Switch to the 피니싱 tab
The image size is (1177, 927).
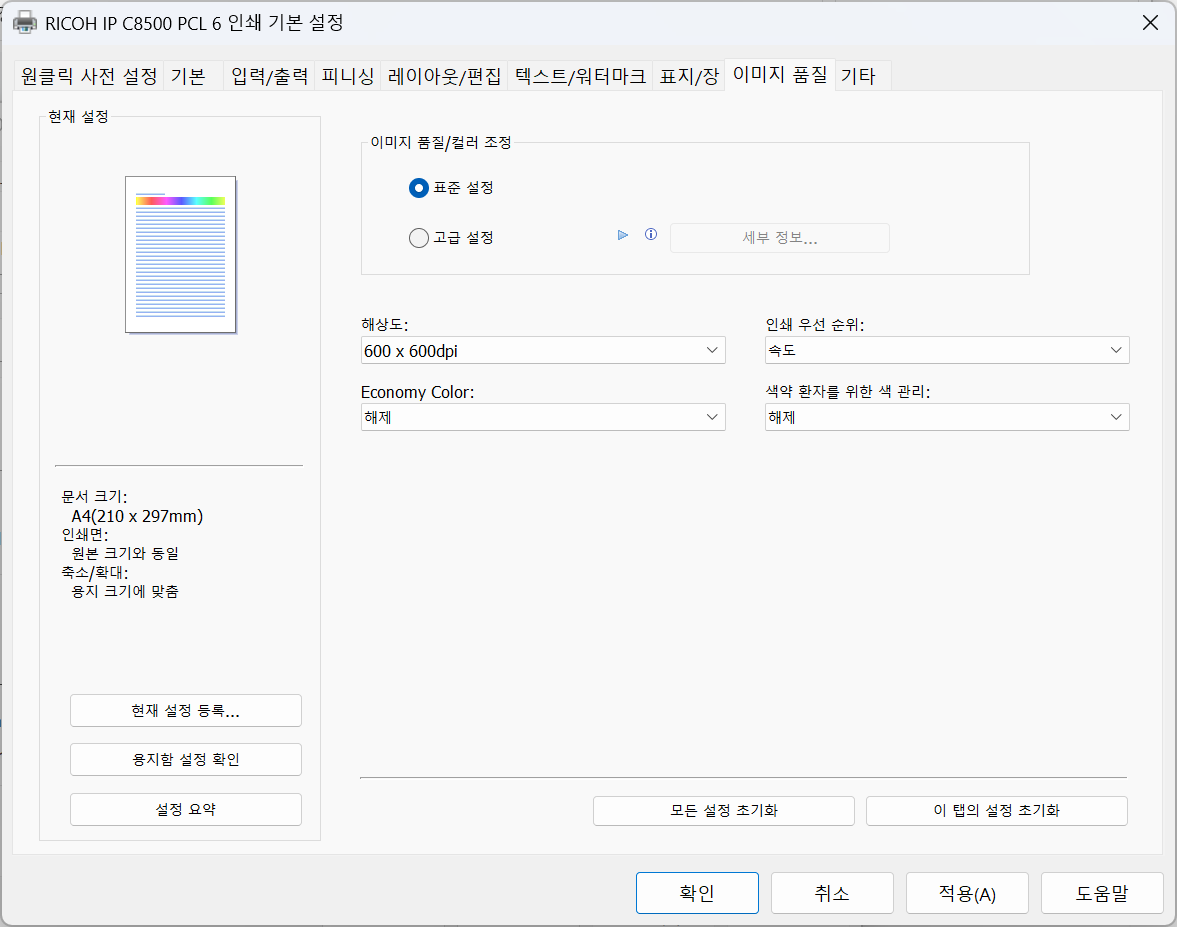pyautogui.click(x=347, y=76)
